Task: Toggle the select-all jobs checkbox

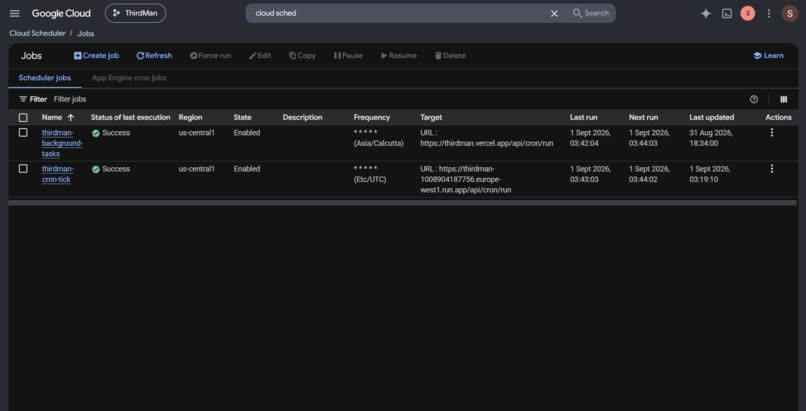Action: tap(23, 118)
